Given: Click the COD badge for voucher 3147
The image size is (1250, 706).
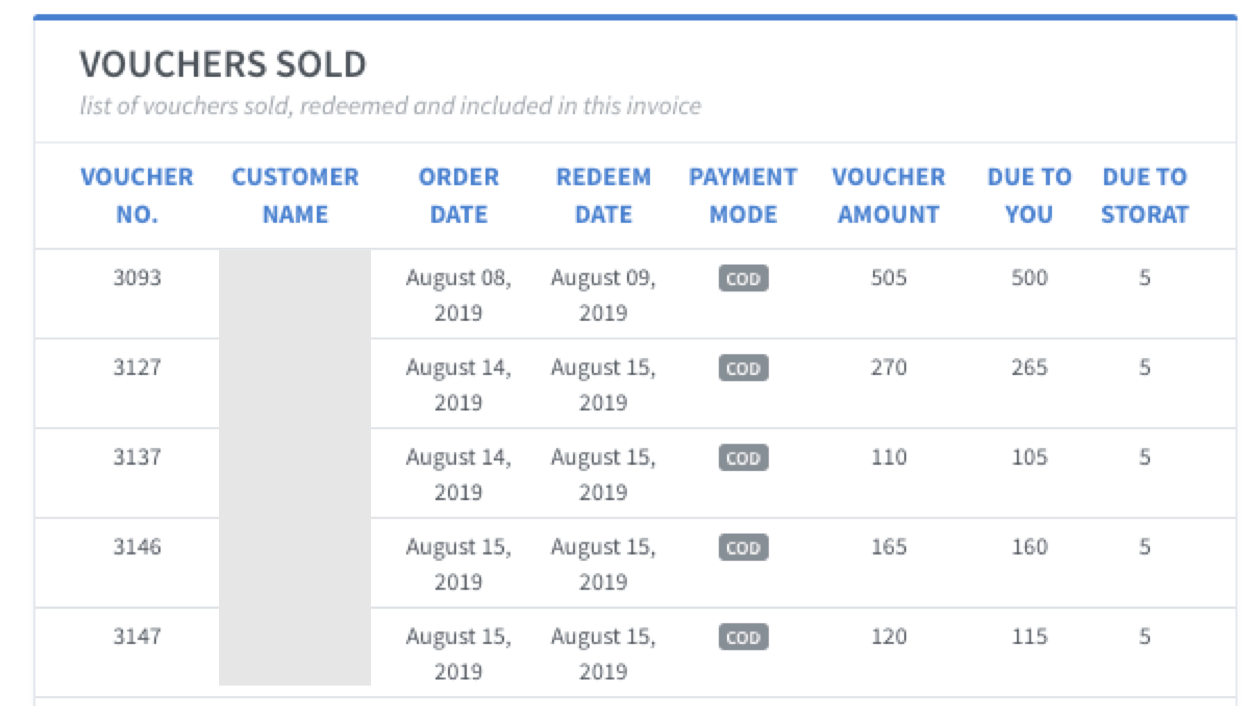Looking at the screenshot, I should (743, 638).
